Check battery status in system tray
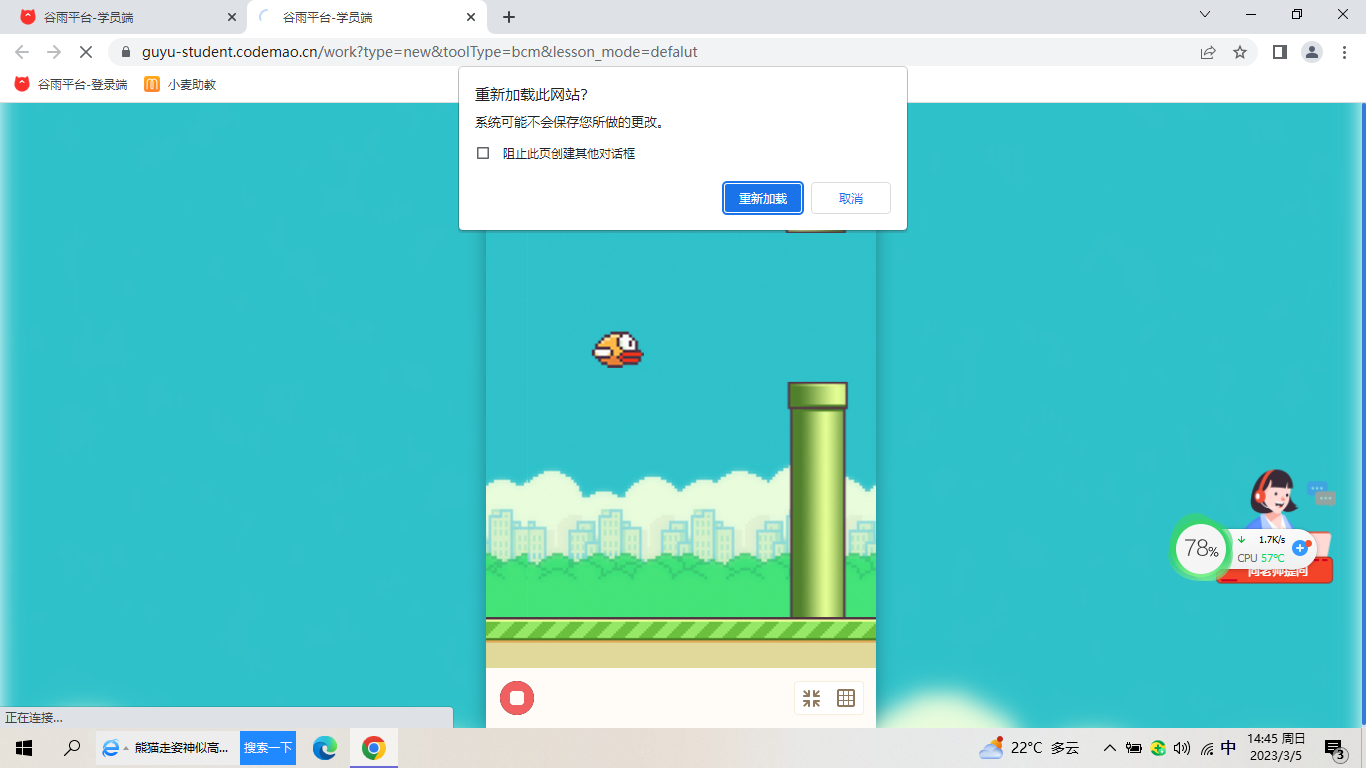Viewport: 1366px width, 768px height. (x=1134, y=748)
